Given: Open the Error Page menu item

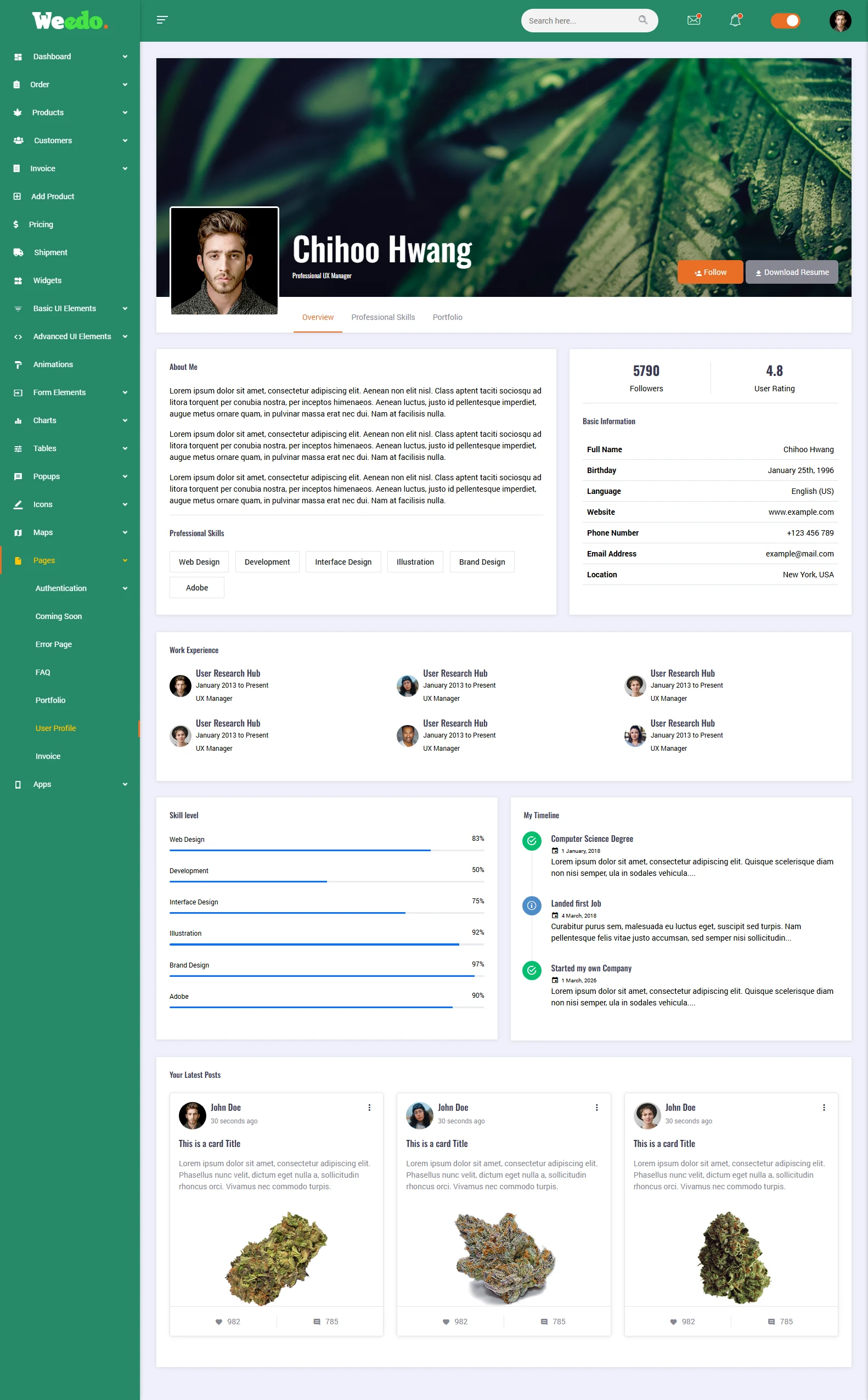Looking at the screenshot, I should 53,644.
